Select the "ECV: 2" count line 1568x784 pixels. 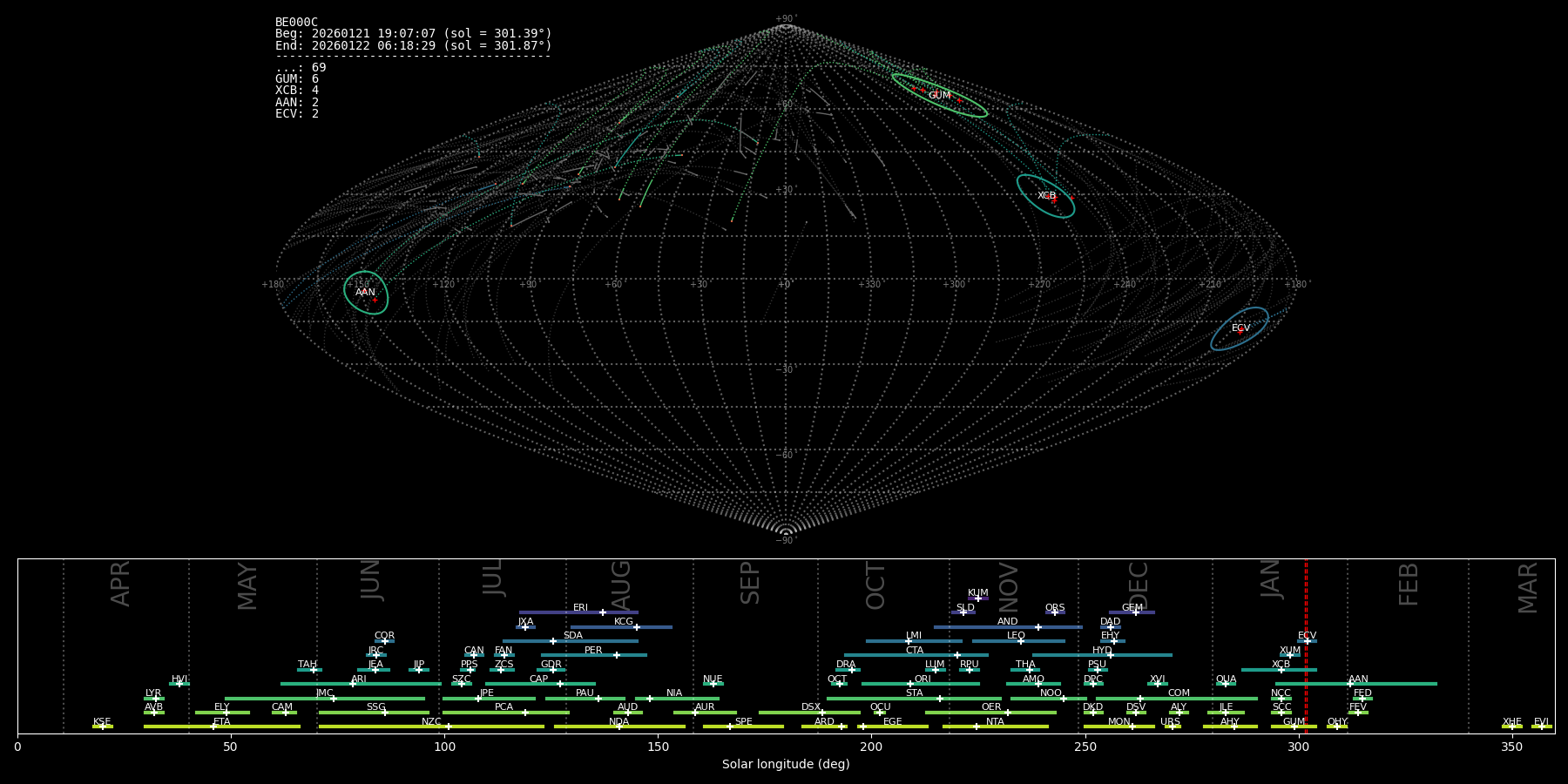click(x=297, y=114)
